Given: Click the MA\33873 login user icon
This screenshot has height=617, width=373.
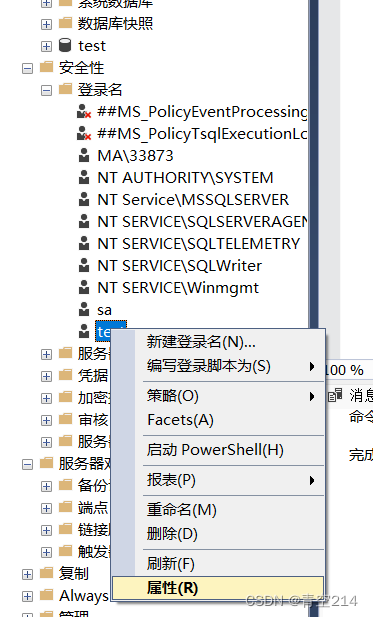Looking at the screenshot, I should 84,155.
